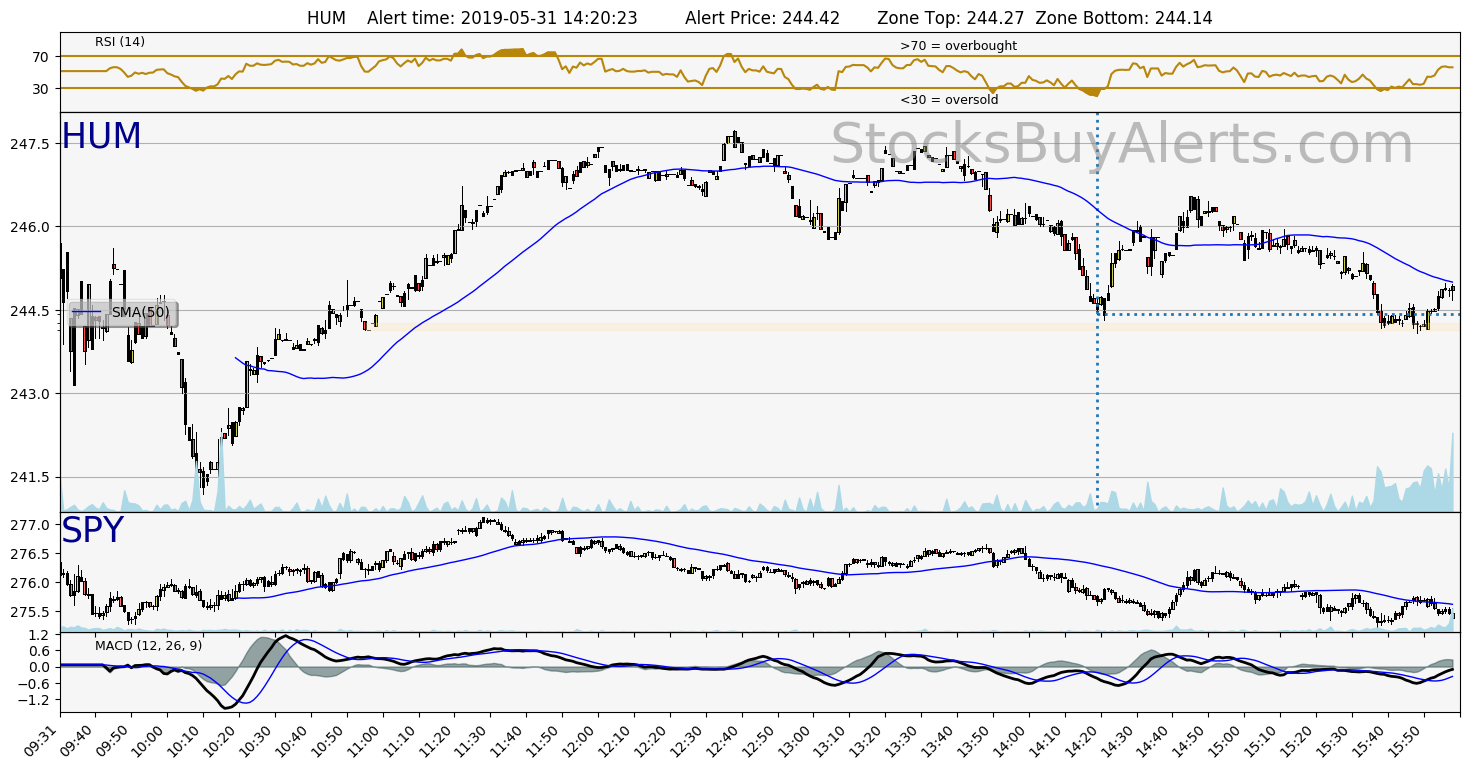The height and width of the screenshot is (770, 1473).
Task: Click the StocksBuyAlerts.com watermark
Action: pos(1122,145)
